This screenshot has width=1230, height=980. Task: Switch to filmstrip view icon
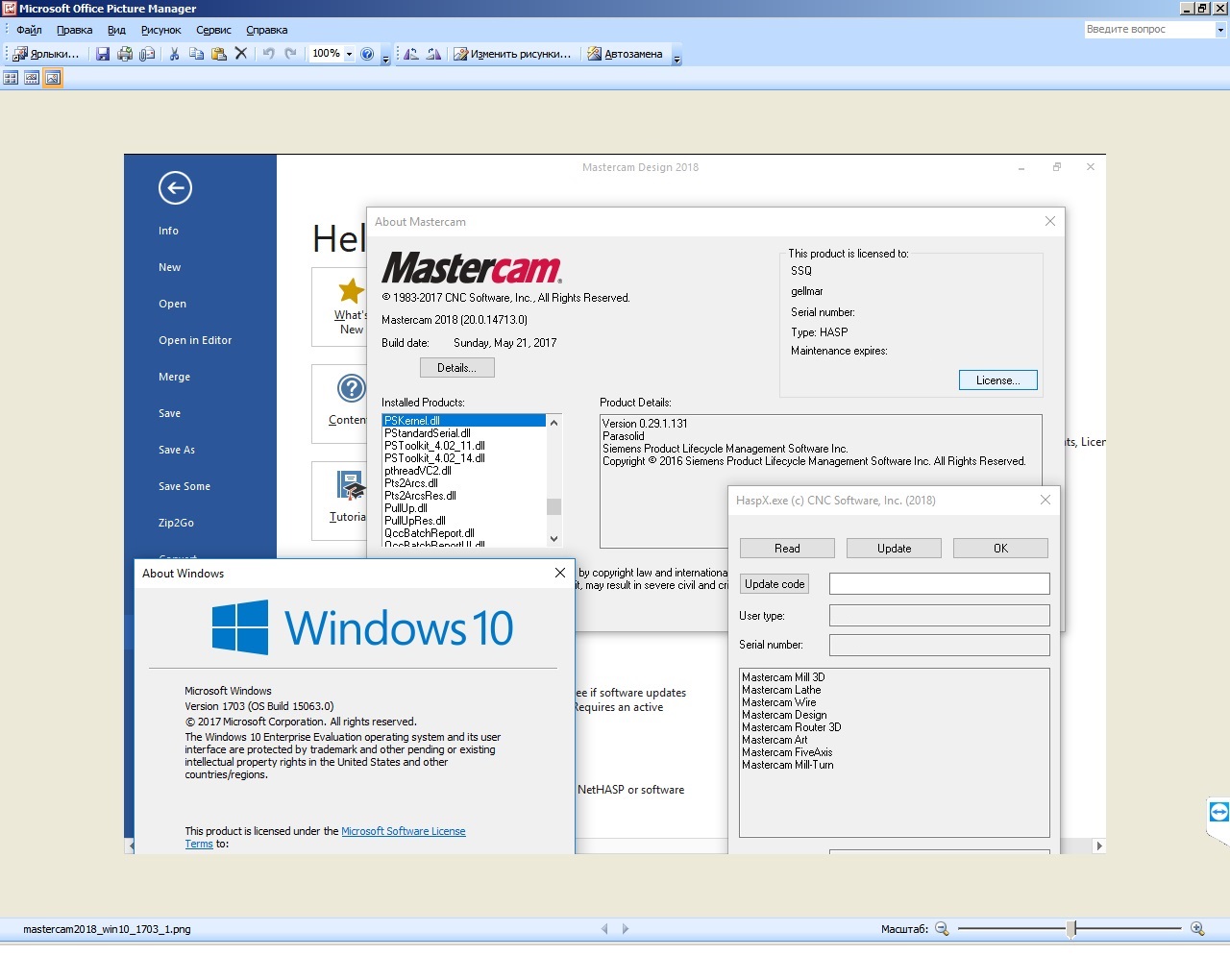point(32,78)
